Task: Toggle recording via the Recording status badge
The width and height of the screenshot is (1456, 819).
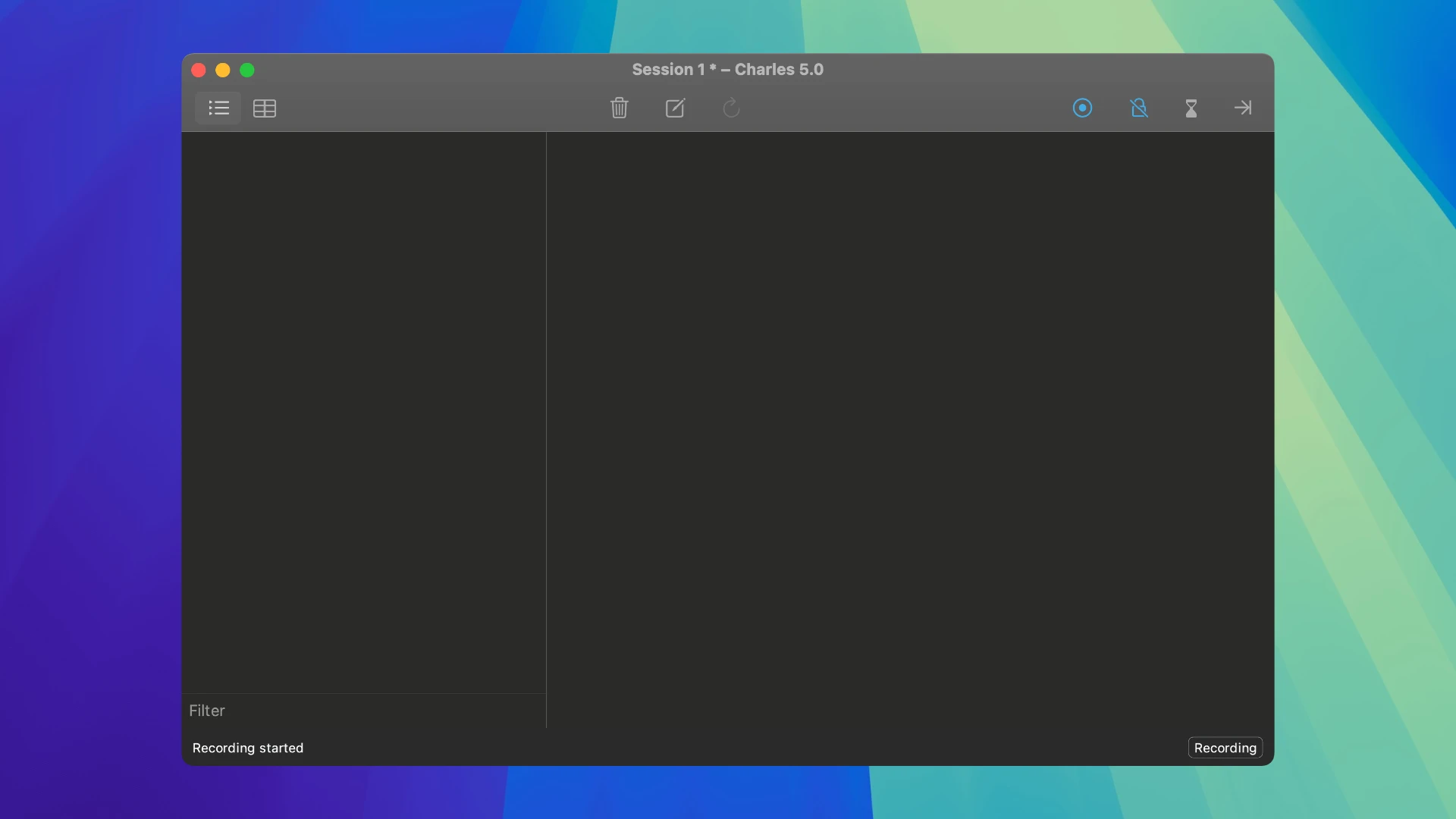Action: point(1225,747)
